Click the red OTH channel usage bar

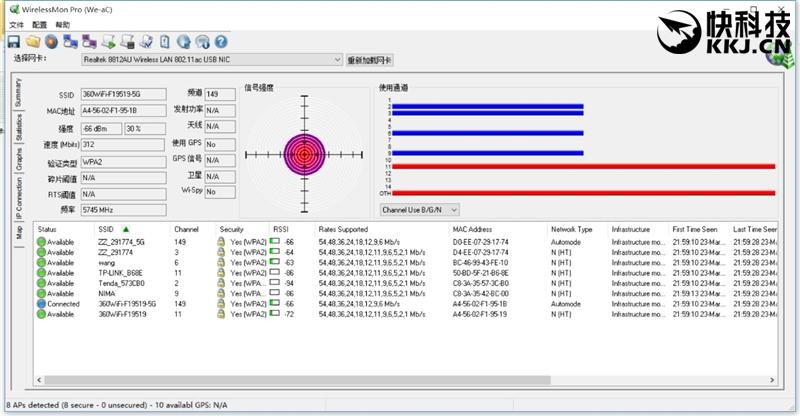coord(583,193)
